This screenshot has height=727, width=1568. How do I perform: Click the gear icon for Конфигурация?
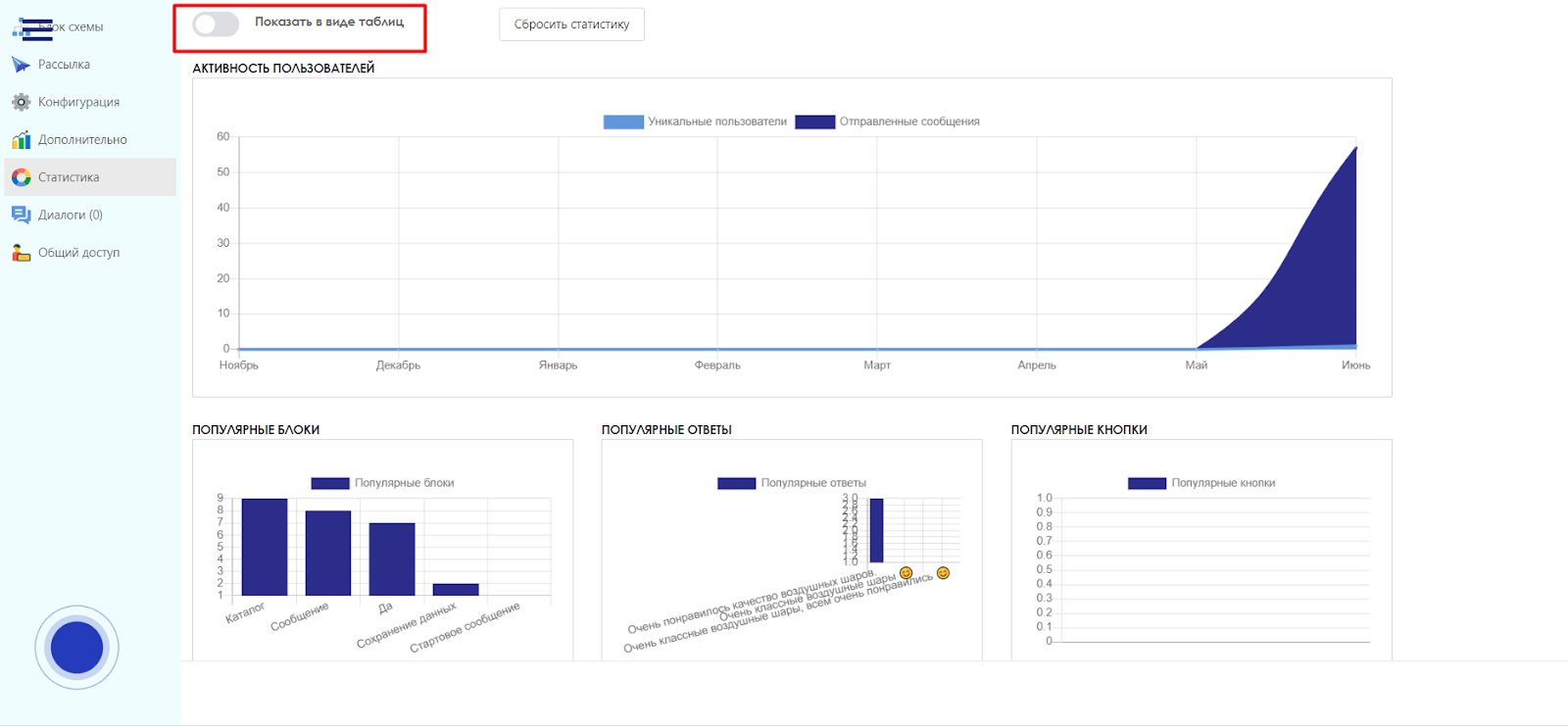point(21,102)
